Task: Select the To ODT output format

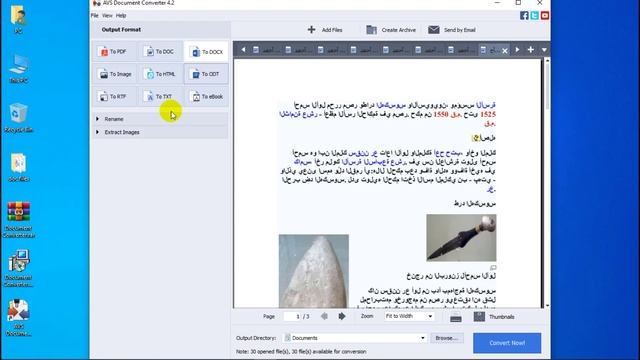Action: 206,74
